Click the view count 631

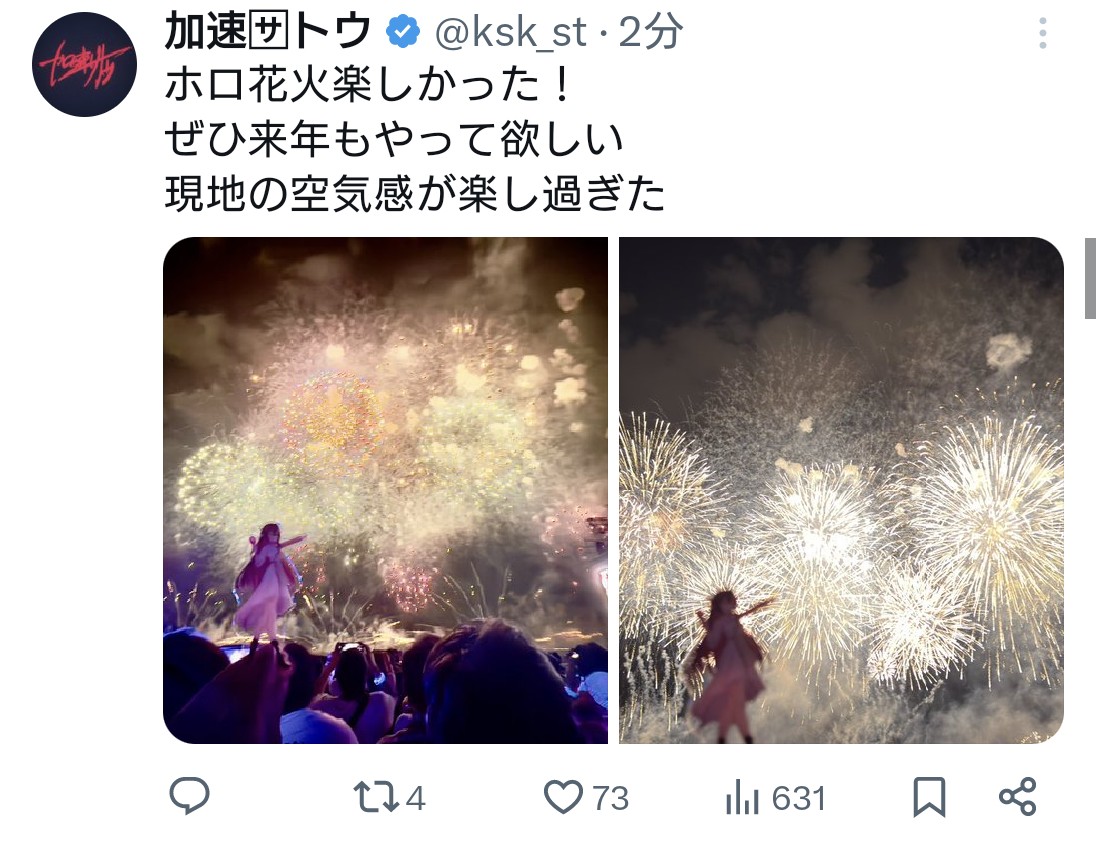[x=800, y=798]
